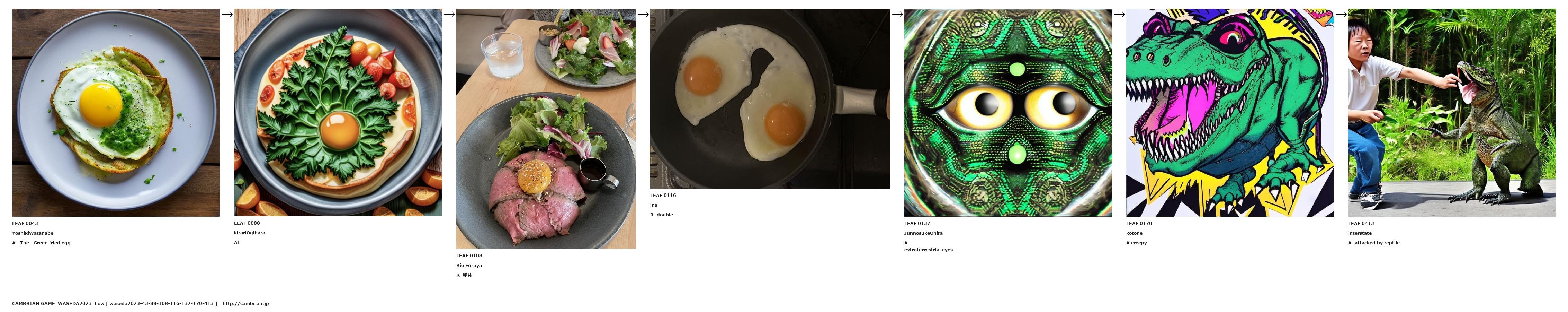Image resolution: width=1568 pixels, height=312 pixels.
Task: Click the arrow after the extraterrestrial eyes image
Action: (x=1119, y=15)
